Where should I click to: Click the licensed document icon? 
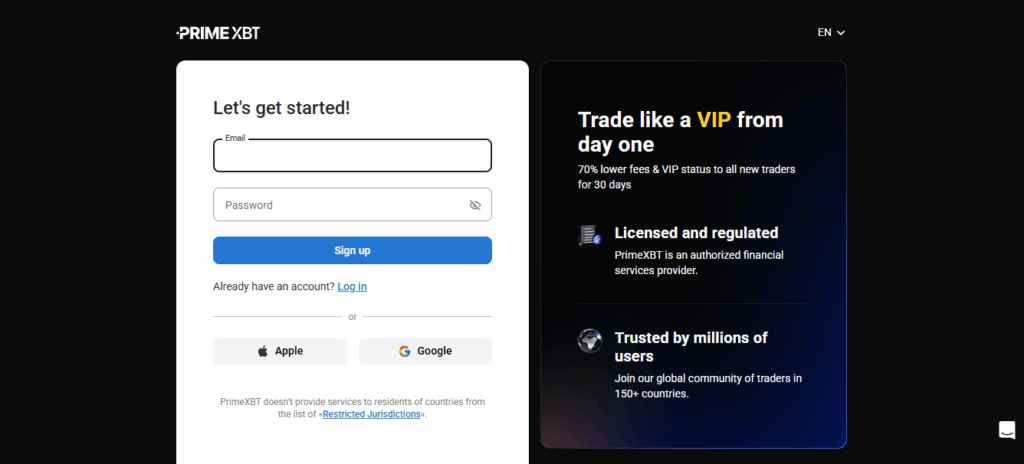589,235
